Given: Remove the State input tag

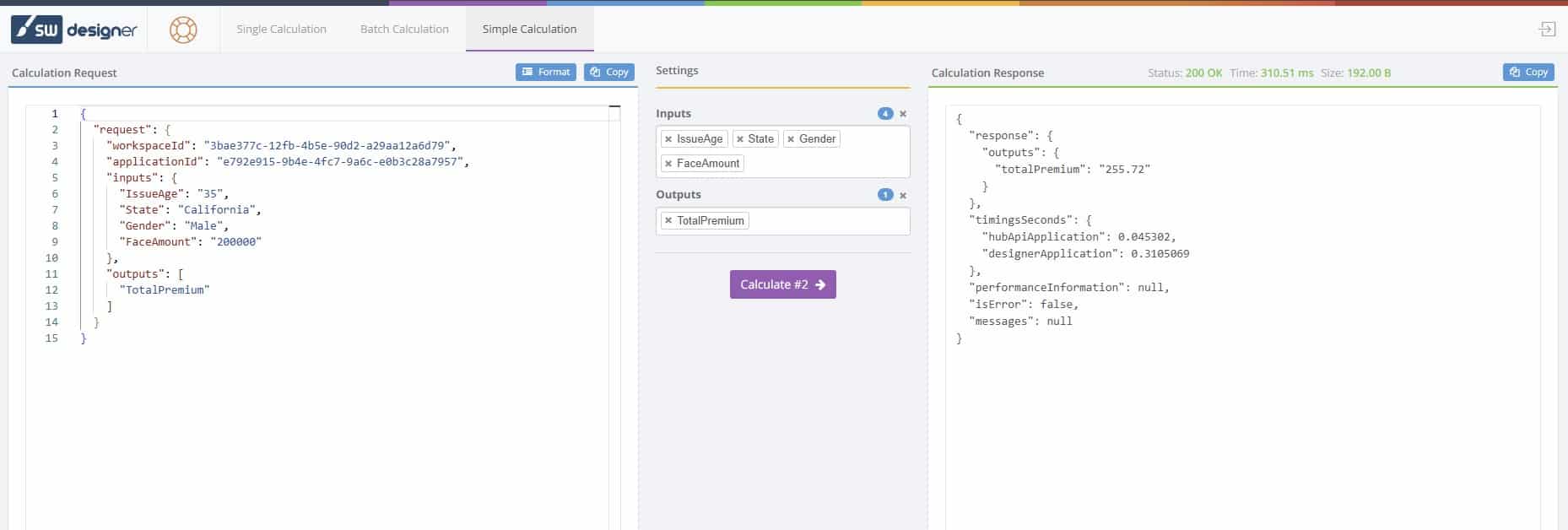Looking at the screenshot, I should pos(740,139).
